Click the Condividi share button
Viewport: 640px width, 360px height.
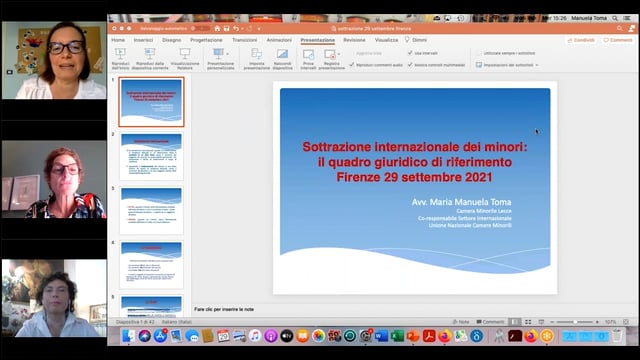[x=581, y=40]
